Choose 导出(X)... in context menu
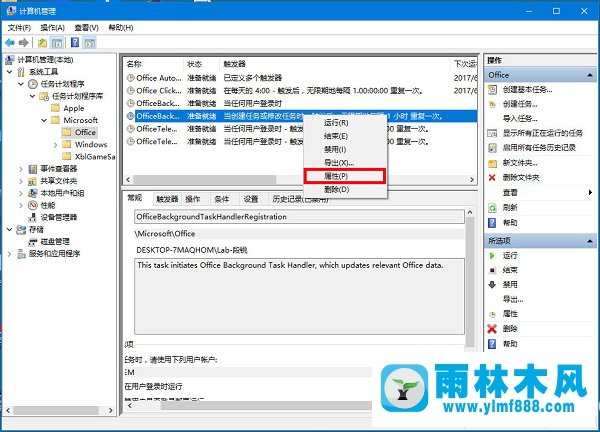This screenshot has width=600, height=432. pos(345,163)
